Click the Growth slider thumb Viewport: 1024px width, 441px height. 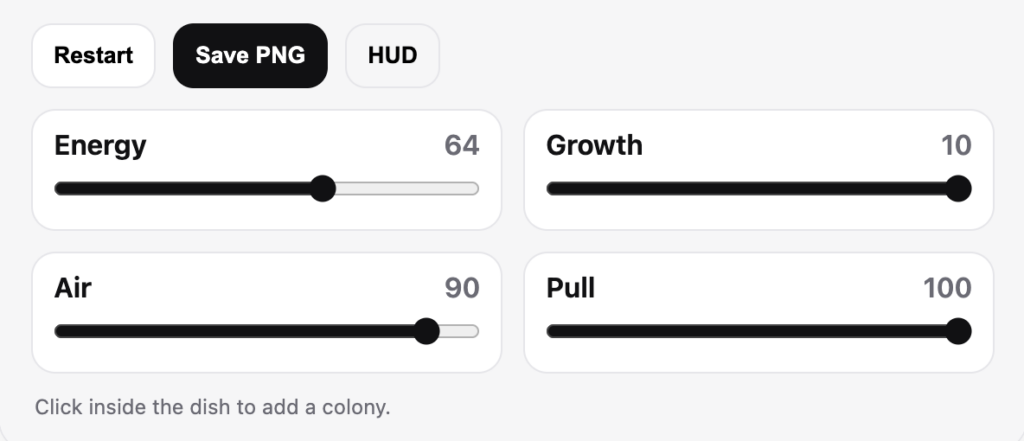[958, 188]
